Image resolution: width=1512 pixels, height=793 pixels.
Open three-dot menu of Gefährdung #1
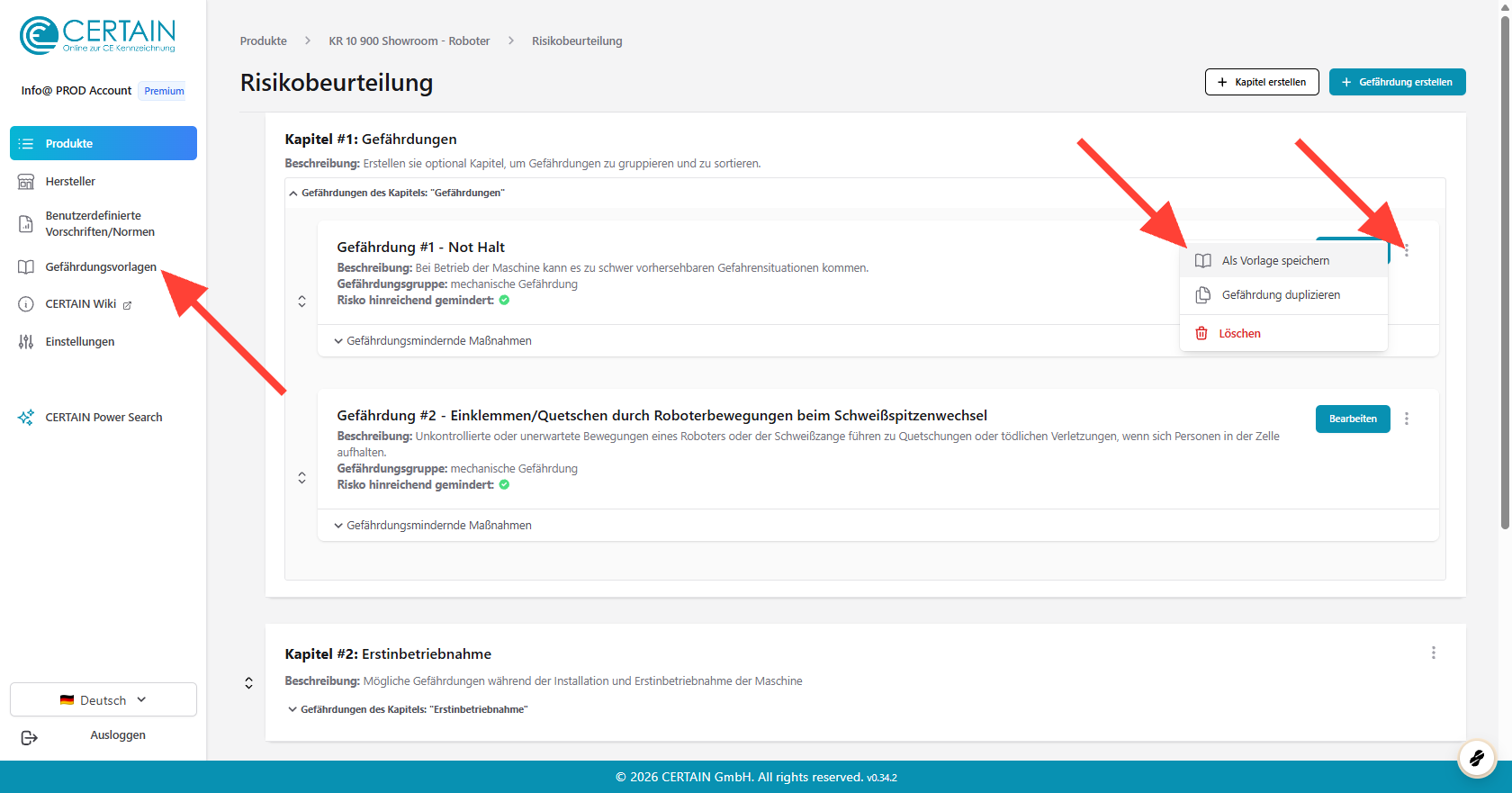pos(1407,250)
